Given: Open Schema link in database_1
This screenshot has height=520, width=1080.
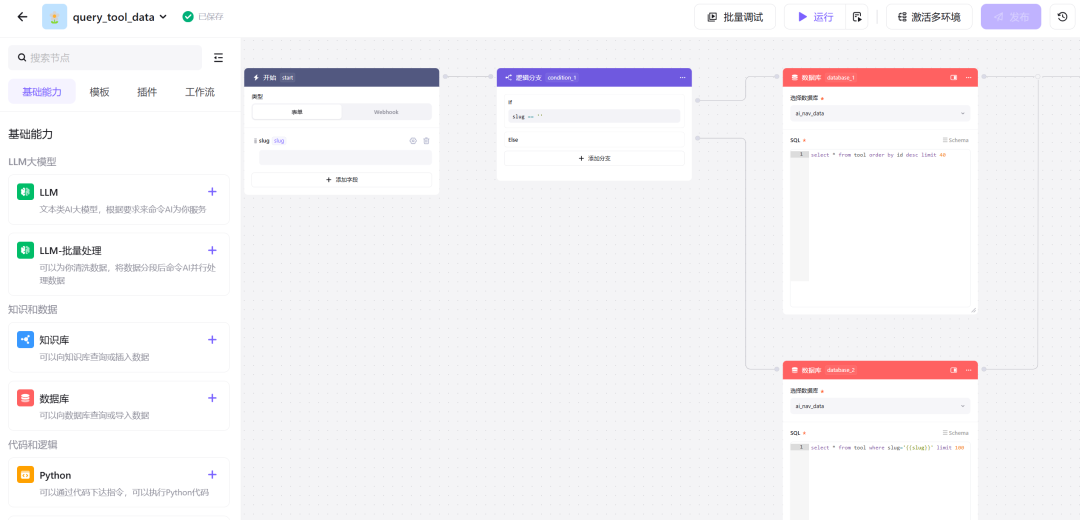Looking at the screenshot, I should (955, 140).
